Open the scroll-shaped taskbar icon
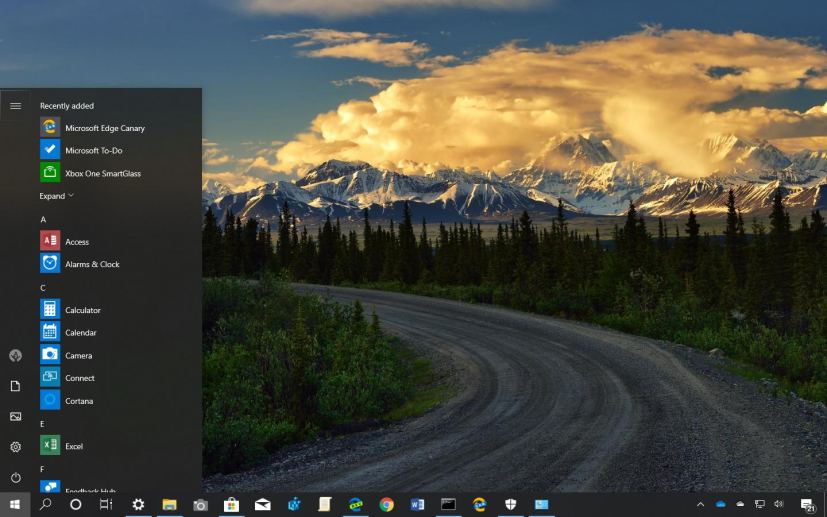Image resolution: width=827 pixels, height=517 pixels. pyautogui.click(x=325, y=504)
